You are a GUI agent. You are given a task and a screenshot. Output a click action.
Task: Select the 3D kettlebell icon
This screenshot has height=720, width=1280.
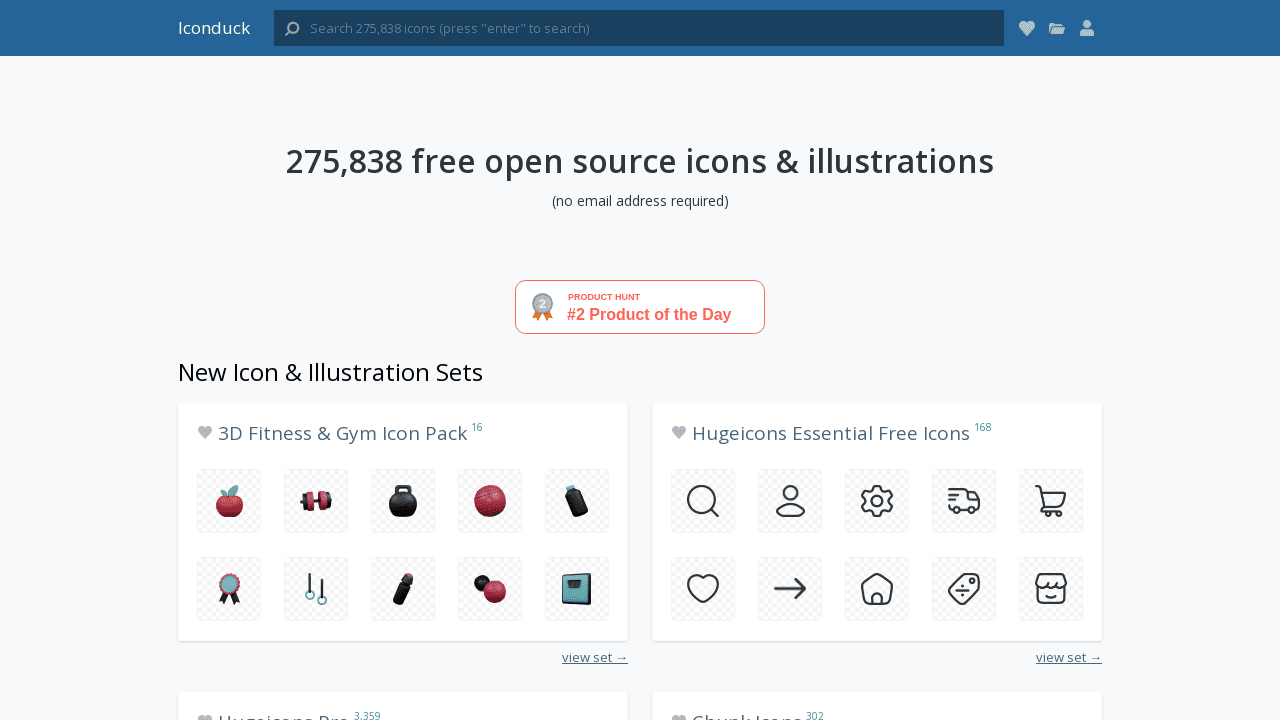(403, 501)
